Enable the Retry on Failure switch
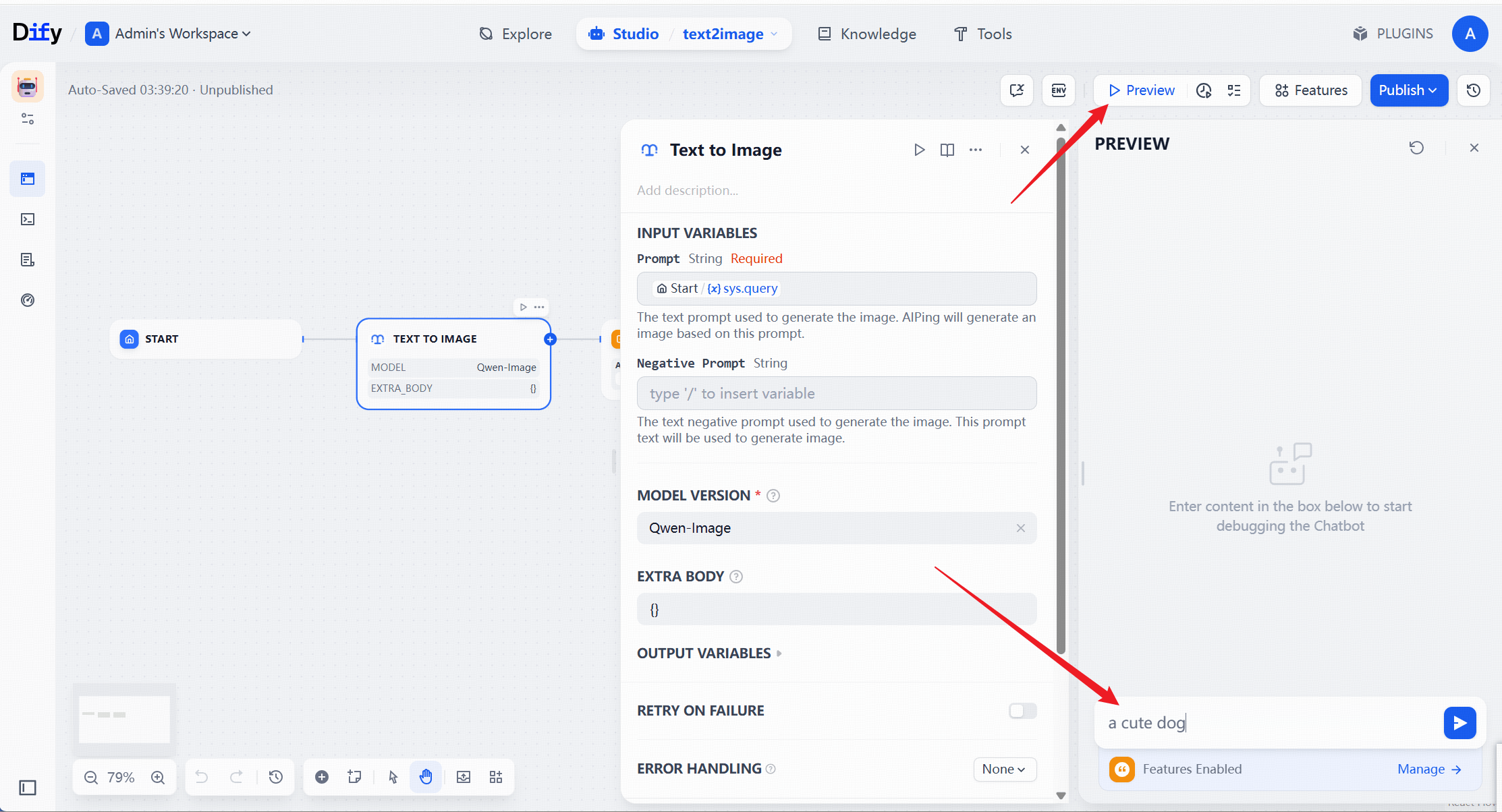1502x812 pixels. (x=1022, y=711)
